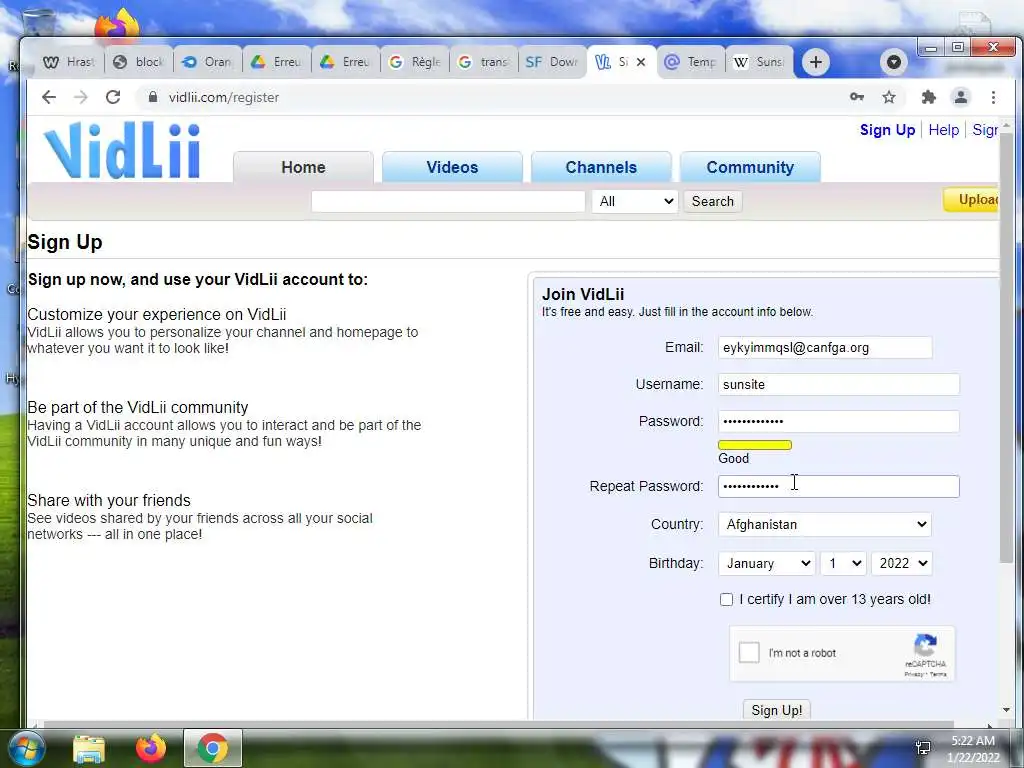Open File Explorer from the taskbar
This screenshot has height=768, width=1024.
pos(89,748)
